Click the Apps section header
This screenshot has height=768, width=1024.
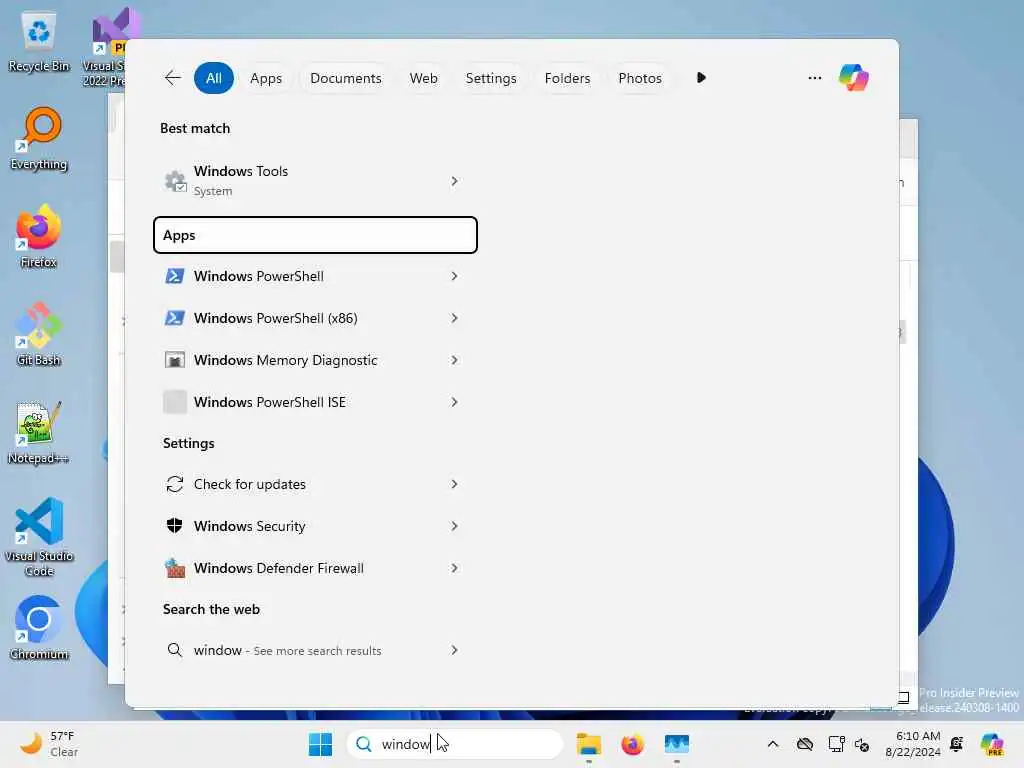tap(315, 235)
